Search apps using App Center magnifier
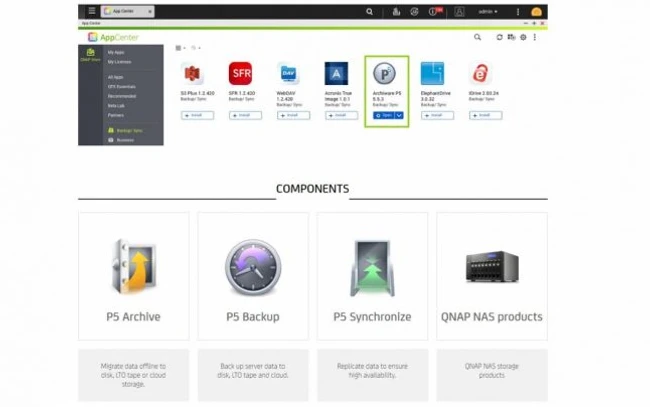The image size is (650, 407). click(x=476, y=37)
